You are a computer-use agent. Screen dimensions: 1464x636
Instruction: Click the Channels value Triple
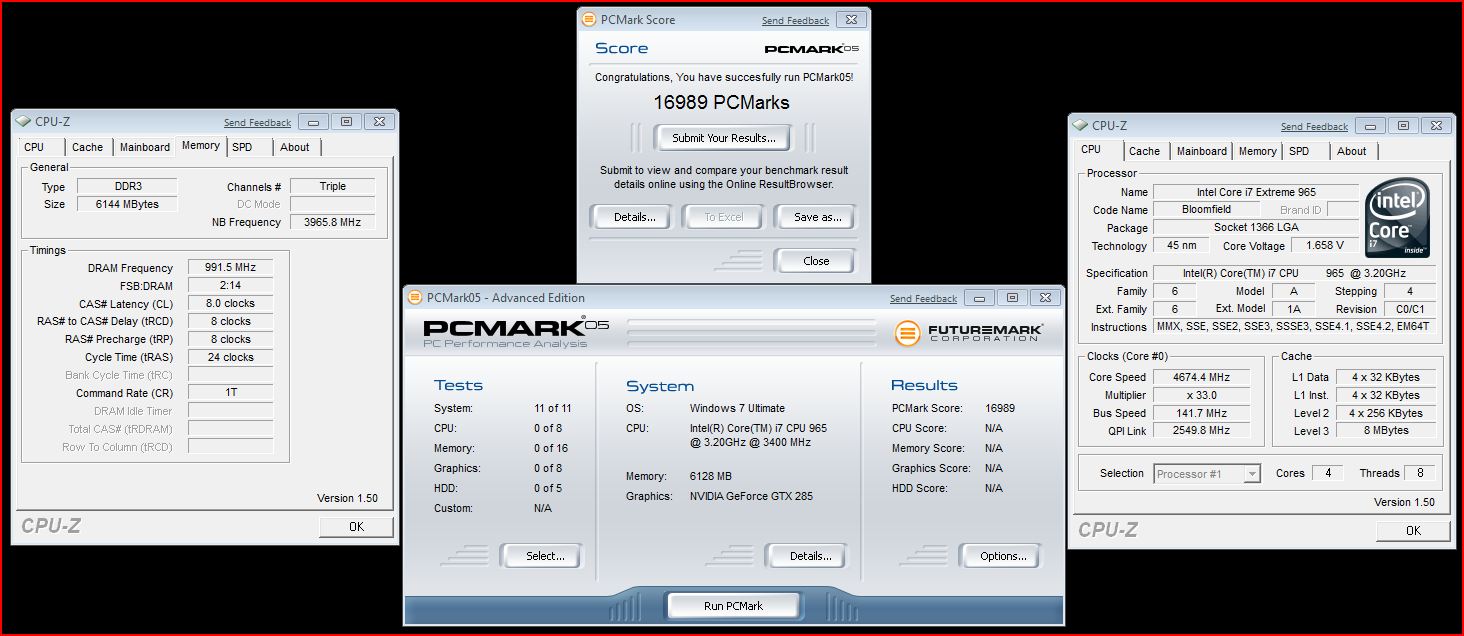pos(332,186)
